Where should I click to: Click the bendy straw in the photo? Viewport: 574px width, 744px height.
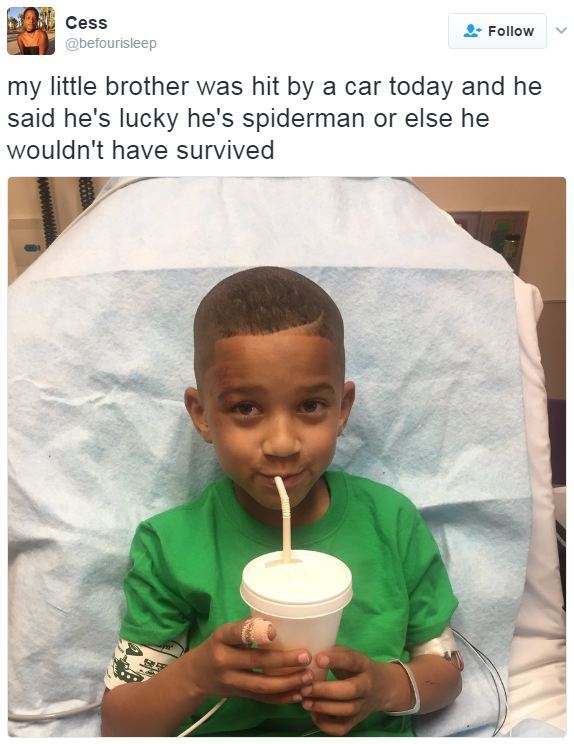tap(284, 519)
